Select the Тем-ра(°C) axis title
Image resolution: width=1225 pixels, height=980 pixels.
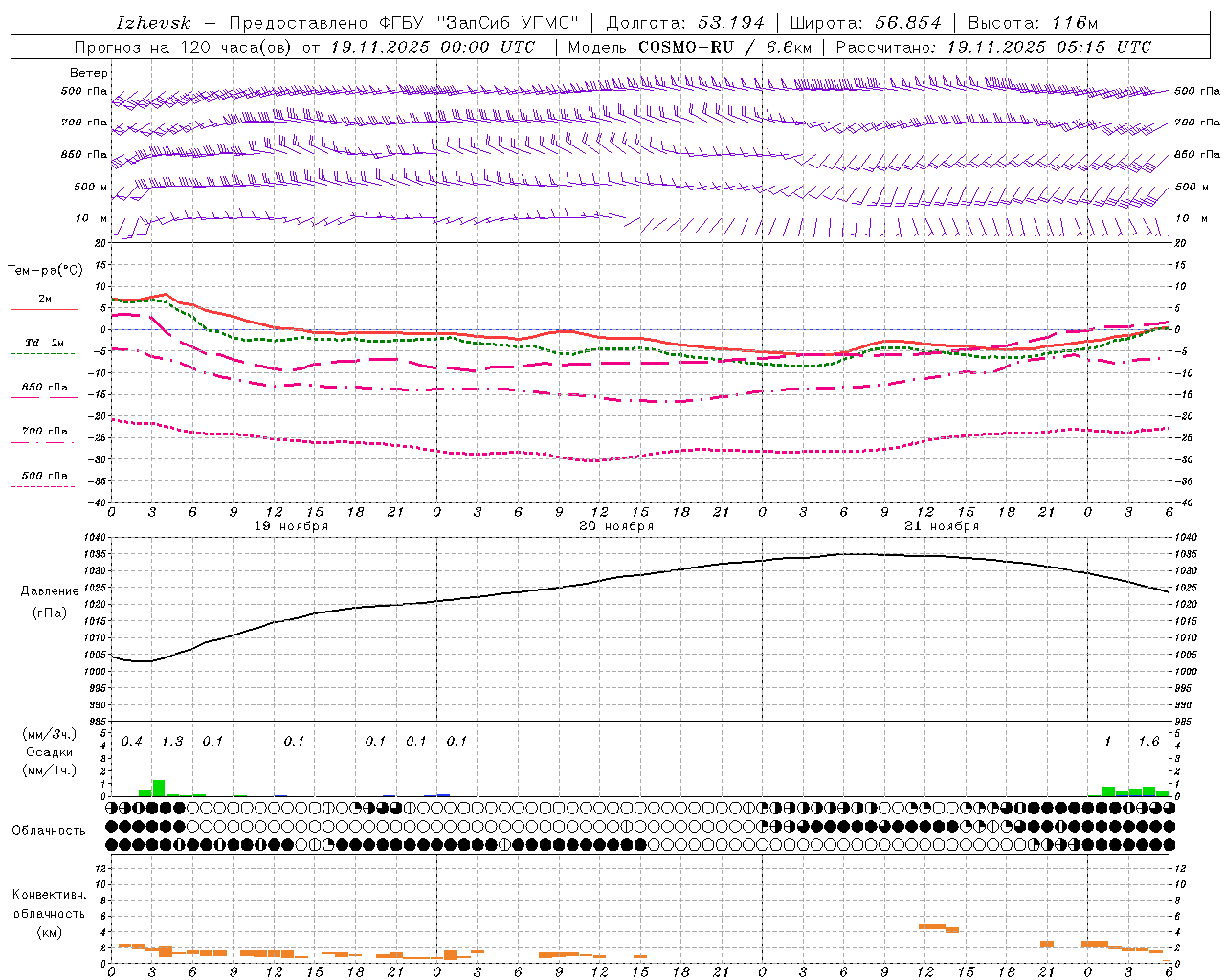pos(45,271)
